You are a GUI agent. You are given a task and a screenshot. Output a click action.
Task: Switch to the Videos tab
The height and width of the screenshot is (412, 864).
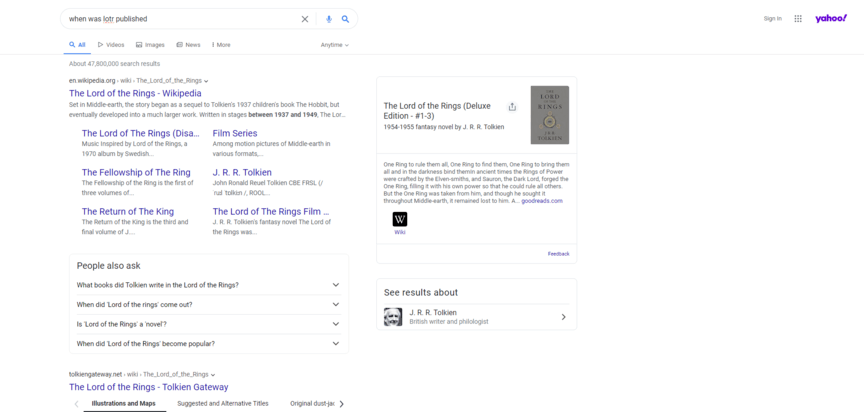pyautogui.click(x=111, y=45)
